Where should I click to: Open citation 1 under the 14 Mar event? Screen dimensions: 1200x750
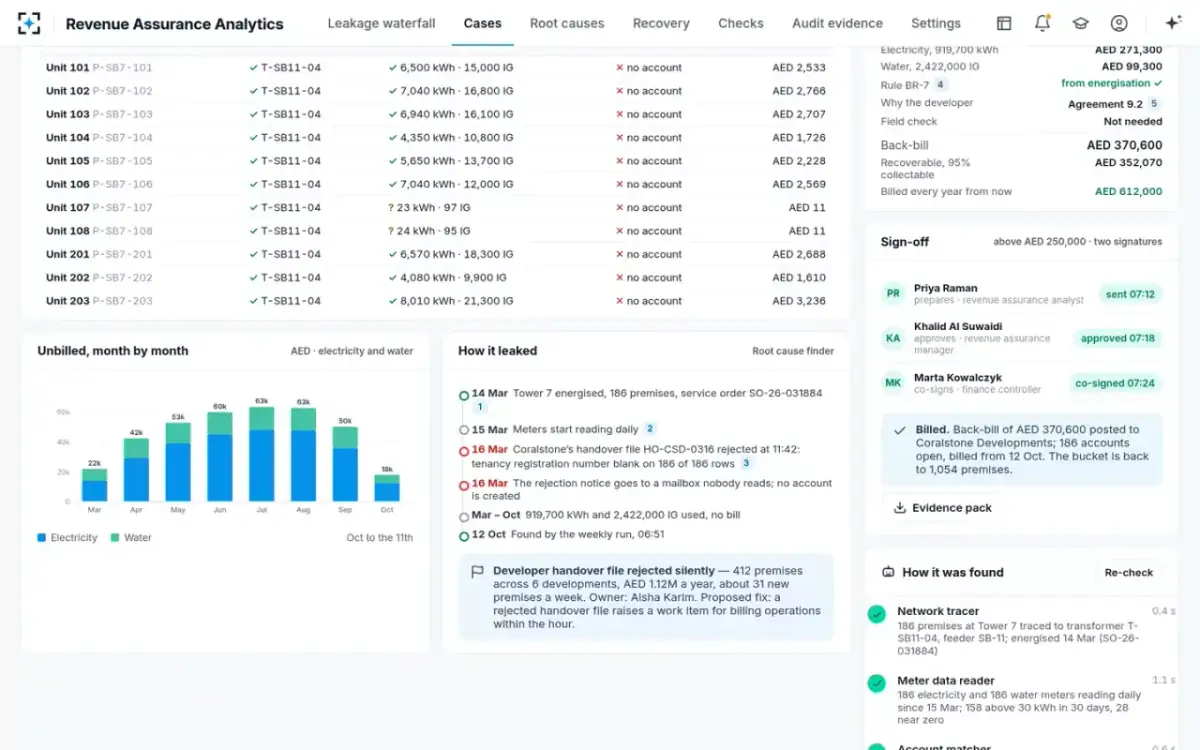479,407
